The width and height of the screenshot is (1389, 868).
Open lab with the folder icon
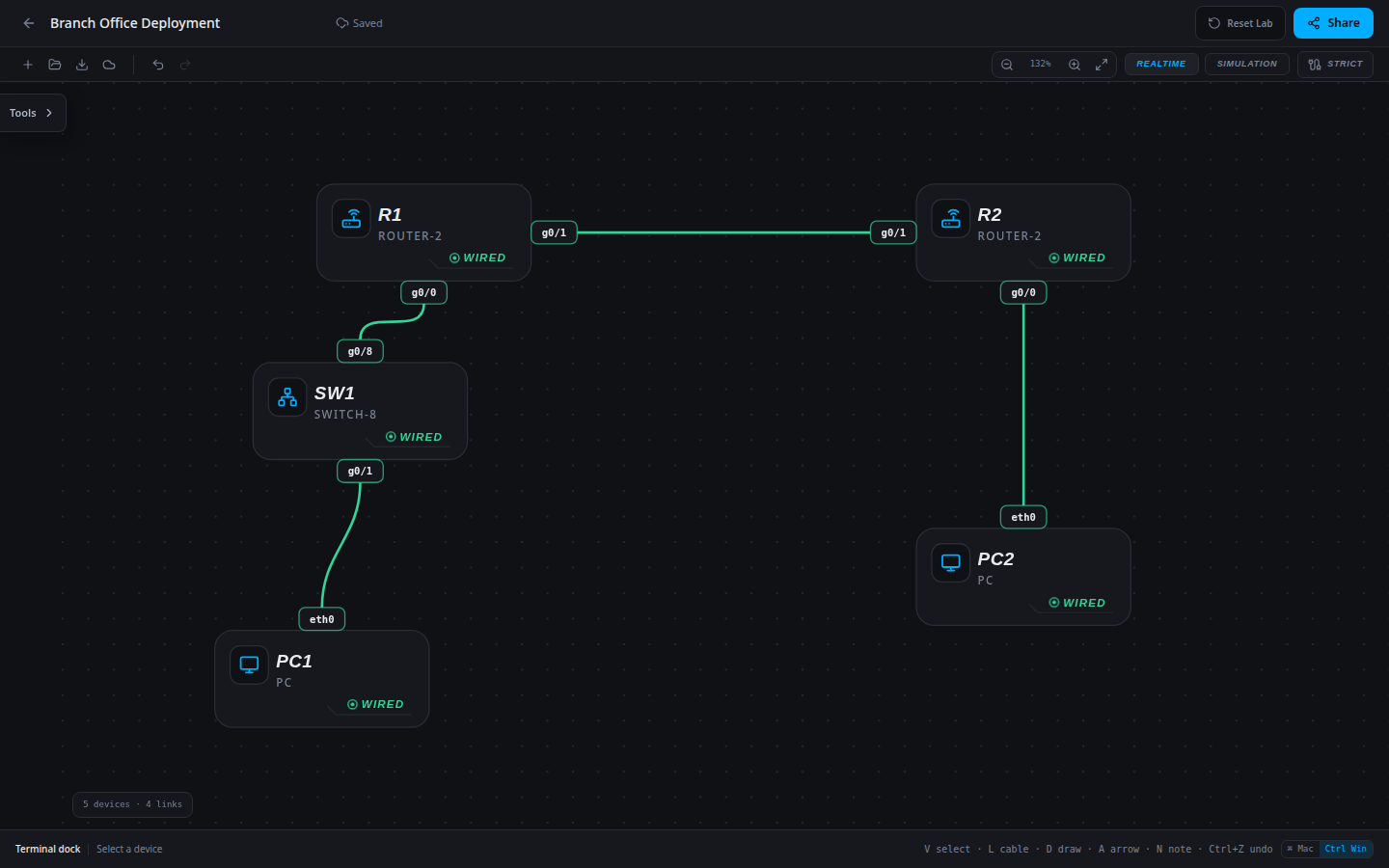click(55, 65)
